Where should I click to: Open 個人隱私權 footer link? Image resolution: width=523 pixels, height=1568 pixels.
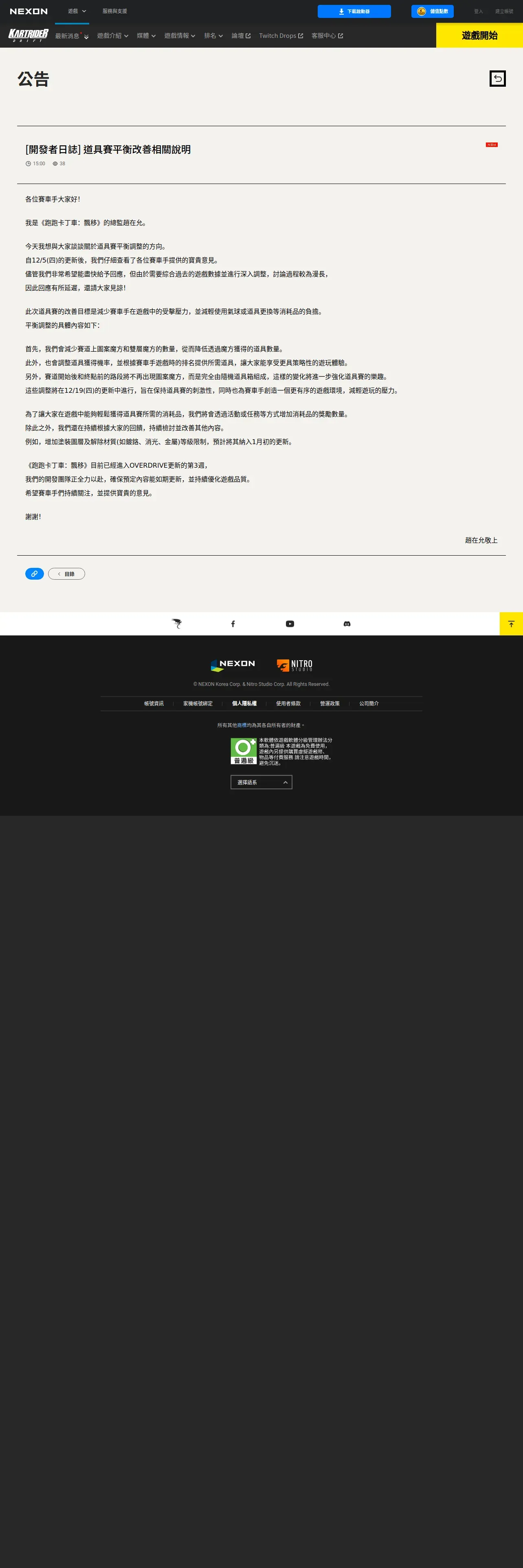coord(244,703)
